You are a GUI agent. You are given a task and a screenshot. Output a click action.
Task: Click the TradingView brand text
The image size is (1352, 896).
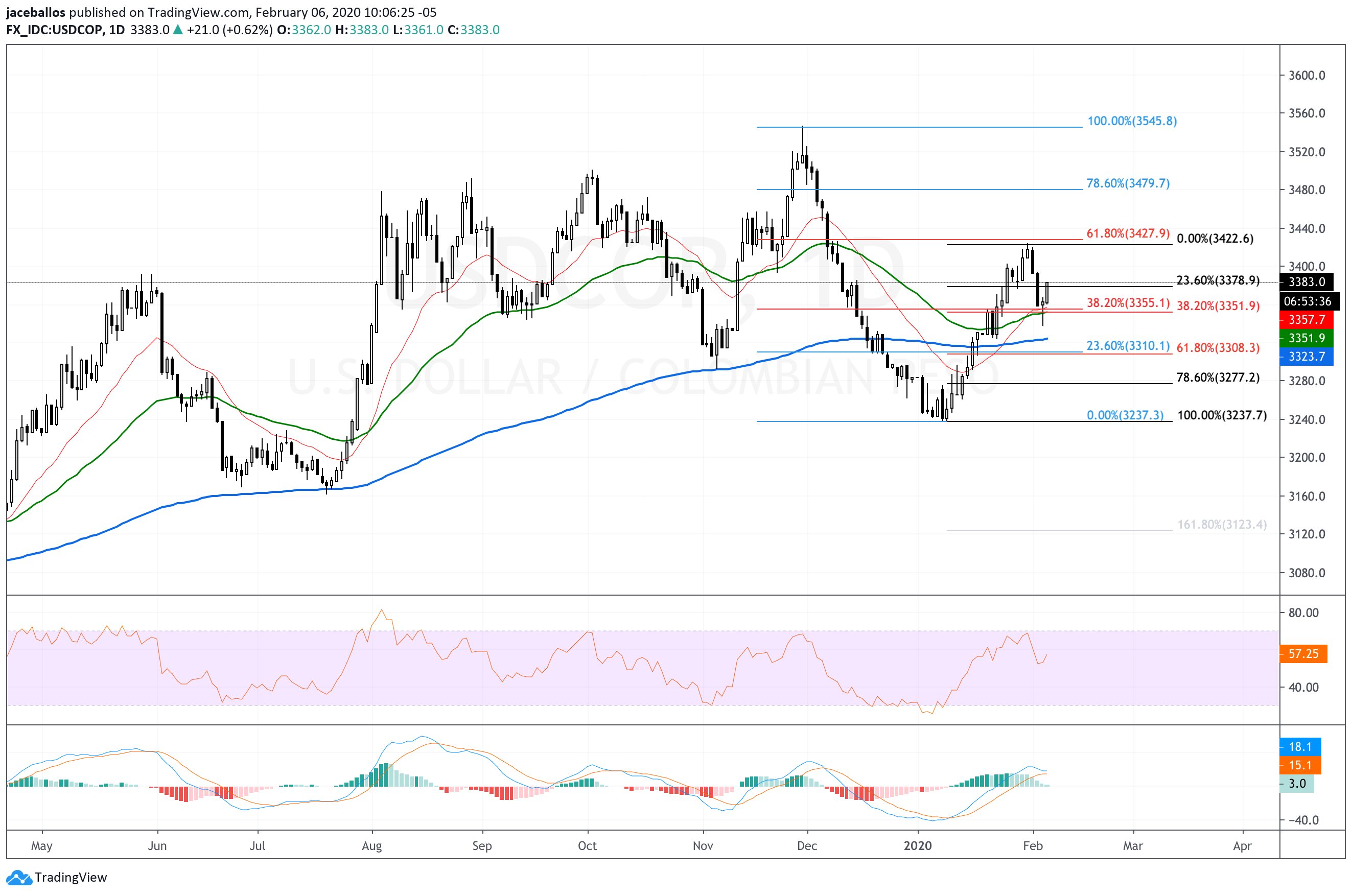[71, 878]
